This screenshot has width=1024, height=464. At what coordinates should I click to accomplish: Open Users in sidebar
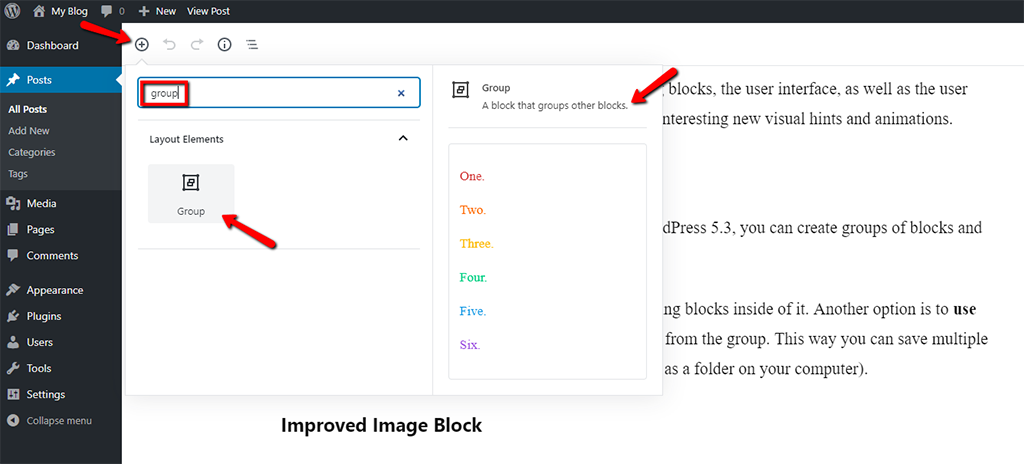(61, 342)
